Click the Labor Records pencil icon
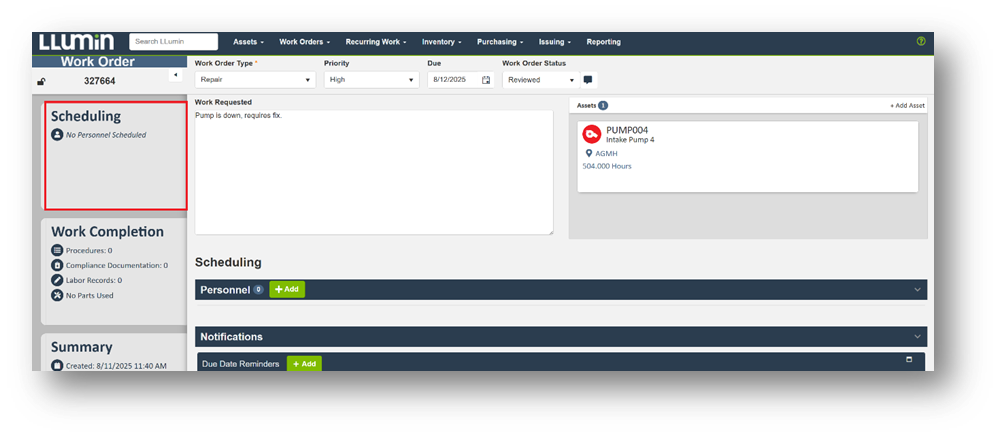The height and width of the screenshot is (436, 999). (57, 280)
